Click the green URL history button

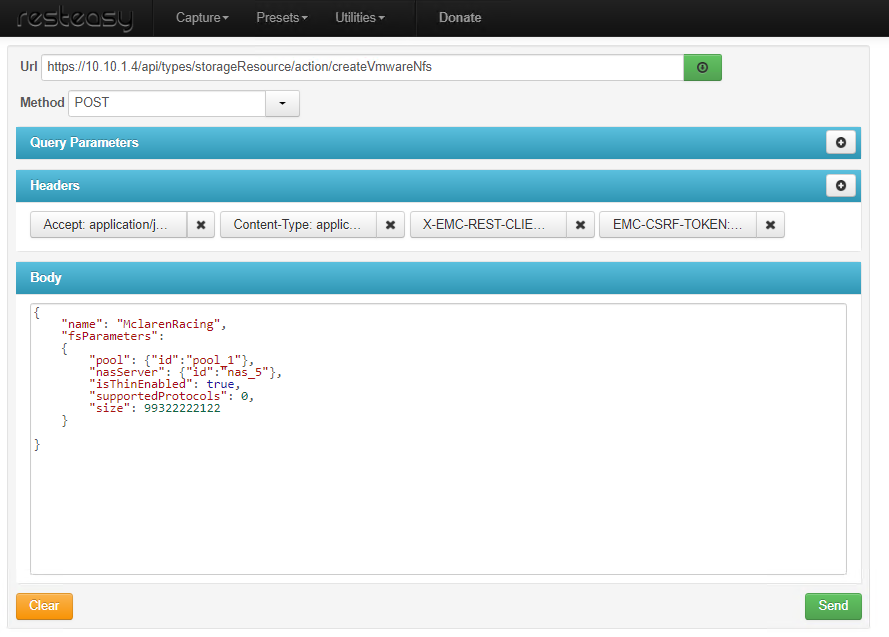702,67
